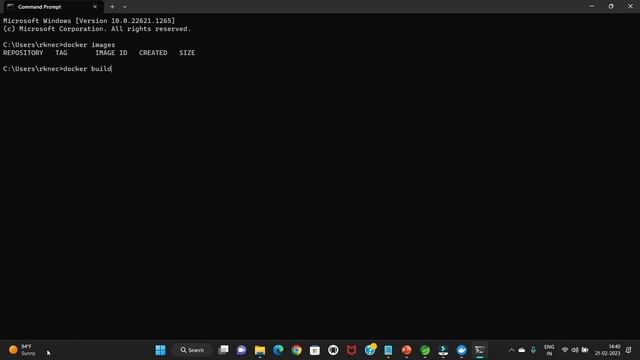Click the CREATED column header
The height and width of the screenshot is (360, 640).
(153, 53)
